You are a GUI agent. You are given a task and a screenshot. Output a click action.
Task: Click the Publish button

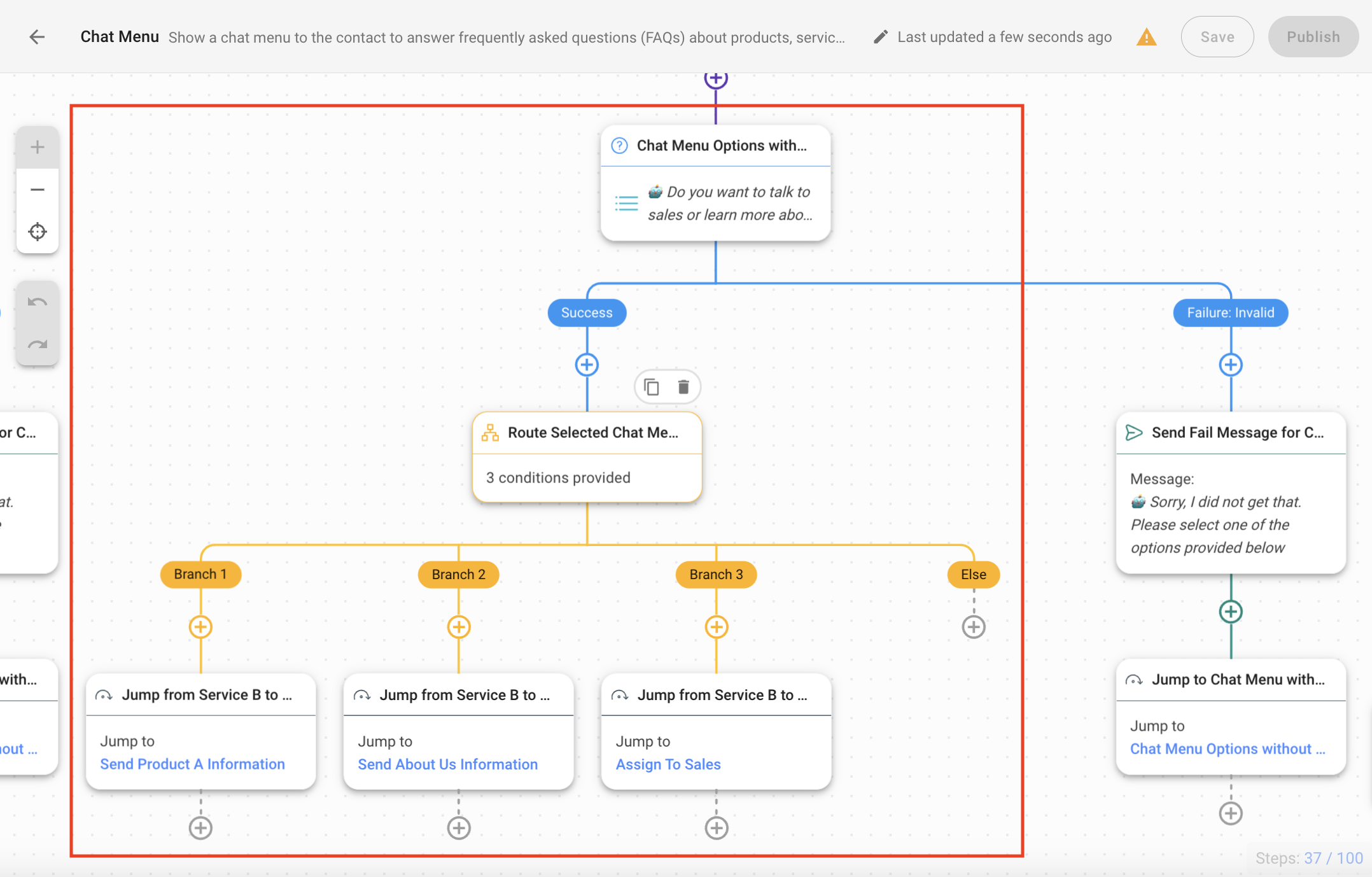coord(1311,36)
